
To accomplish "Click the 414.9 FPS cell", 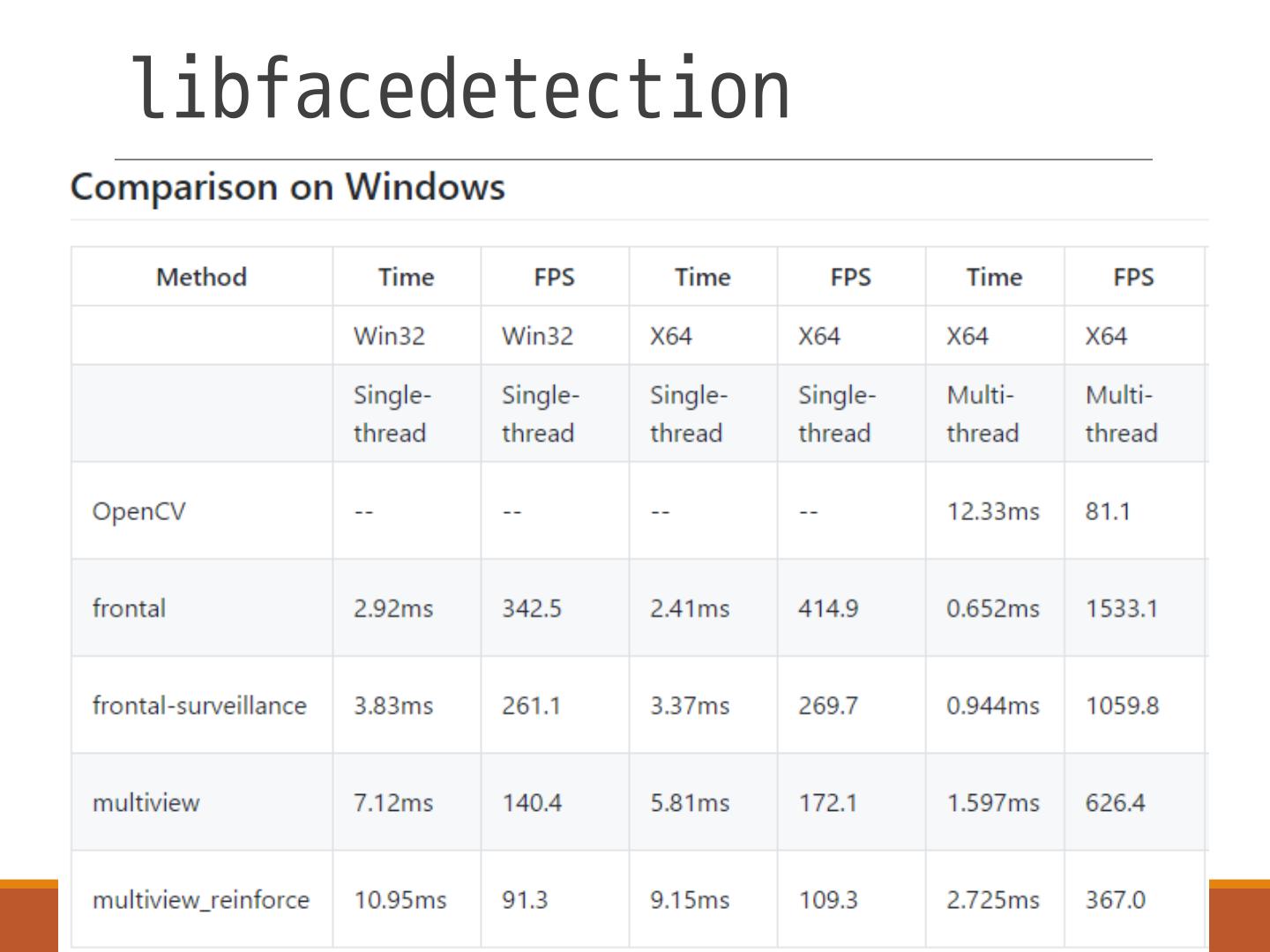I will (x=828, y=608).
